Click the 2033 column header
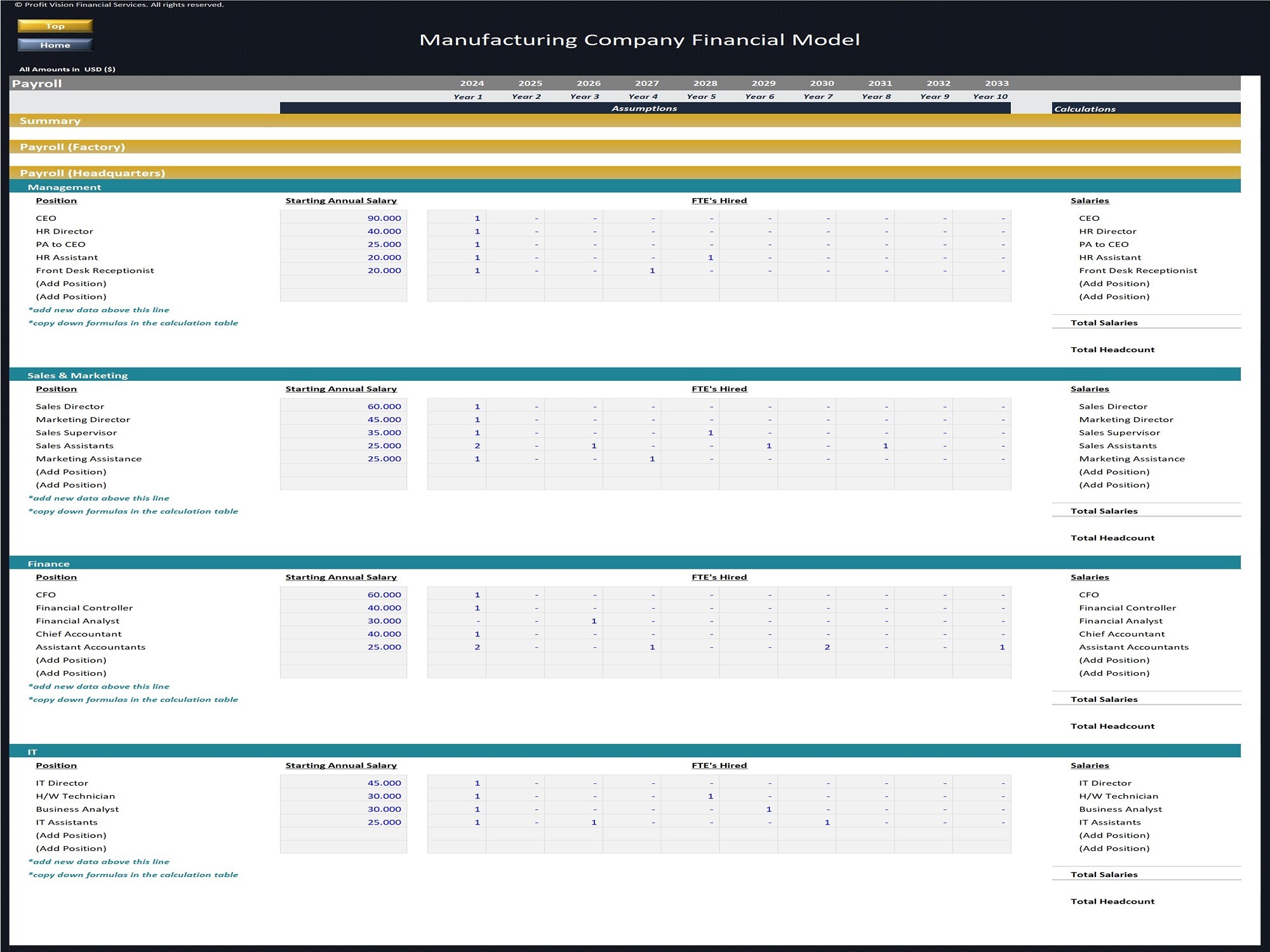 [x=997, y=83]
